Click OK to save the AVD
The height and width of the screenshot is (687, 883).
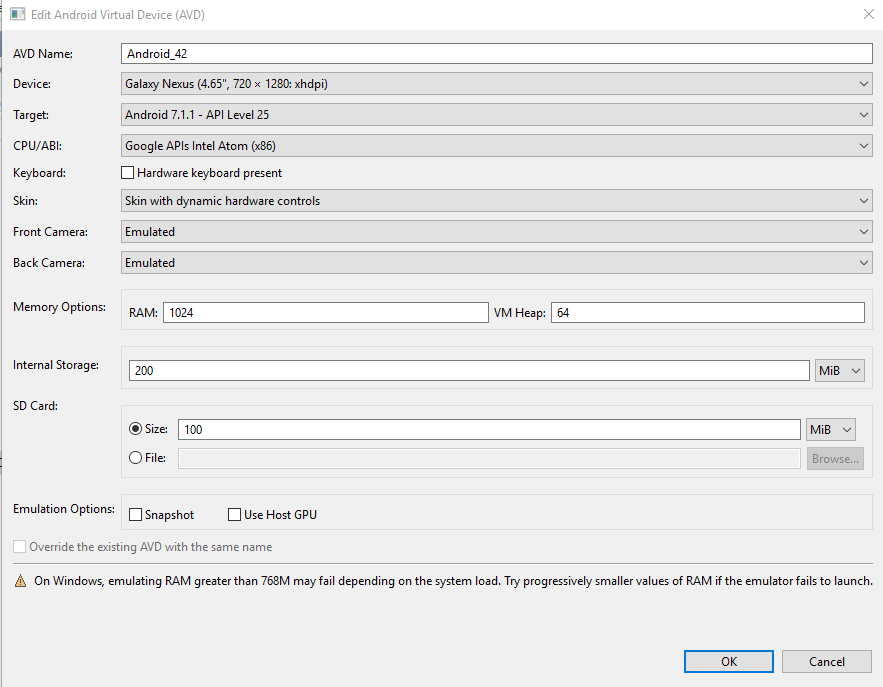coord(729,661)
